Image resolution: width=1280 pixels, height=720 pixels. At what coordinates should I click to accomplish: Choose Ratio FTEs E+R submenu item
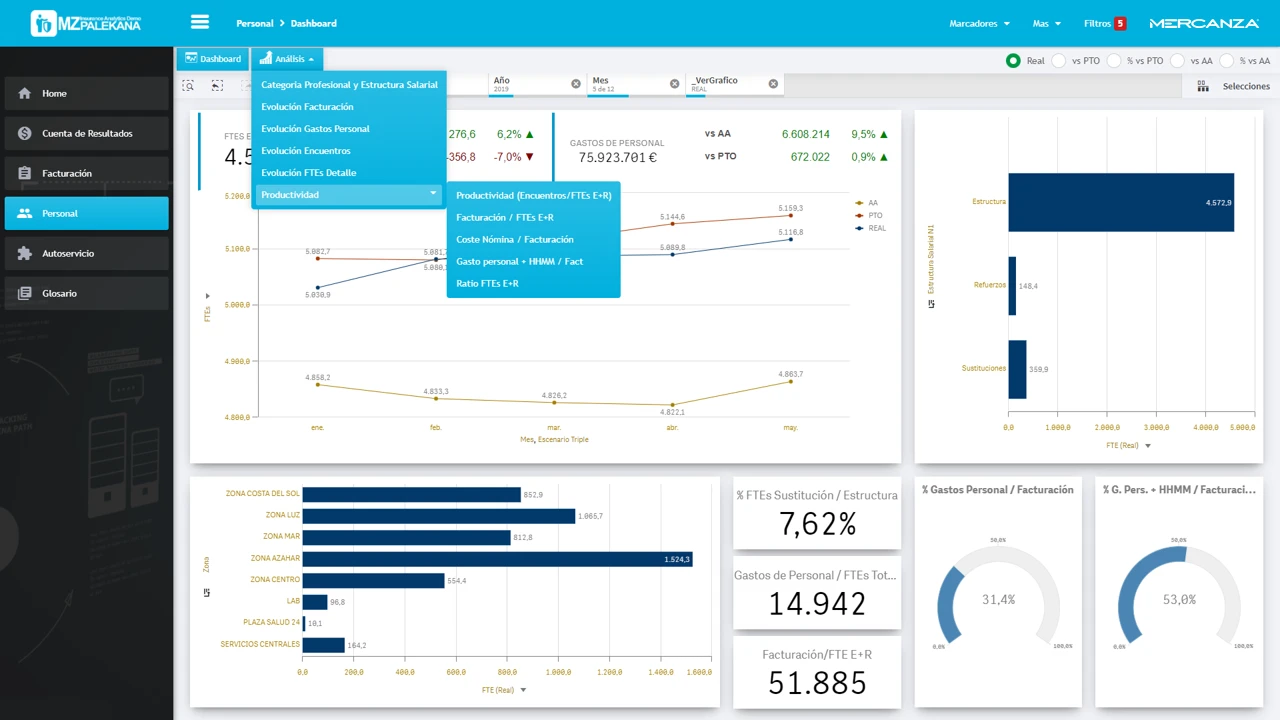click(487, 284)
